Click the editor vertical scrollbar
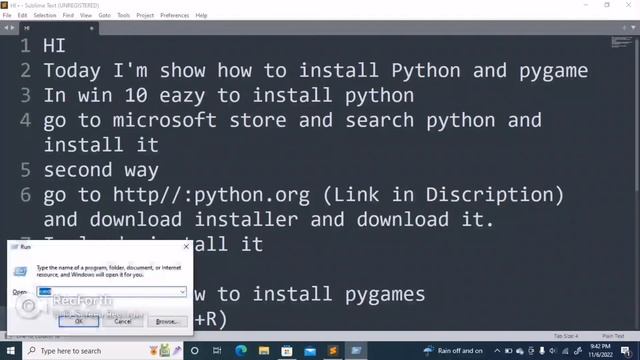This screenshot has width=640, height=360. 637,114
